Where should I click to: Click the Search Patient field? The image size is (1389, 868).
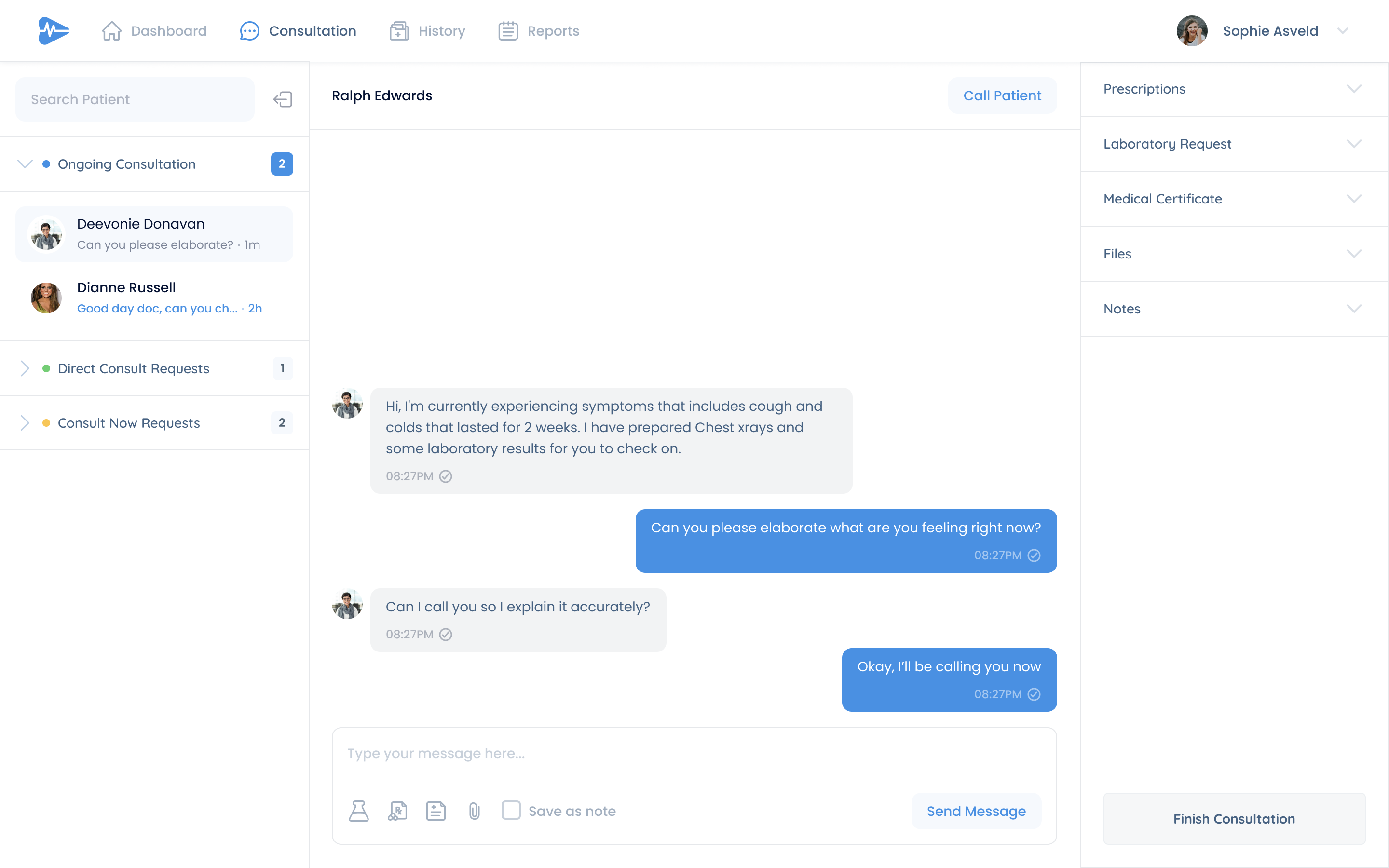[x=135, y=99]
